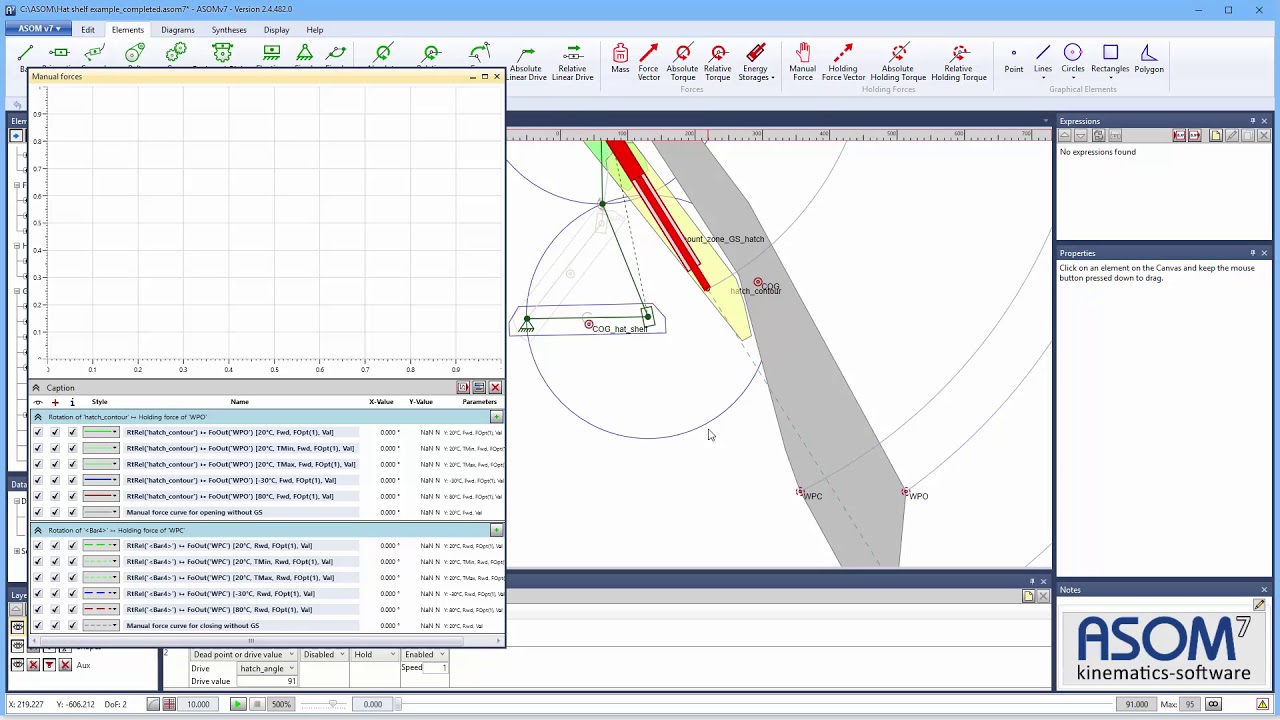Select the Lines graphical element tool

tap(1042, 59)
